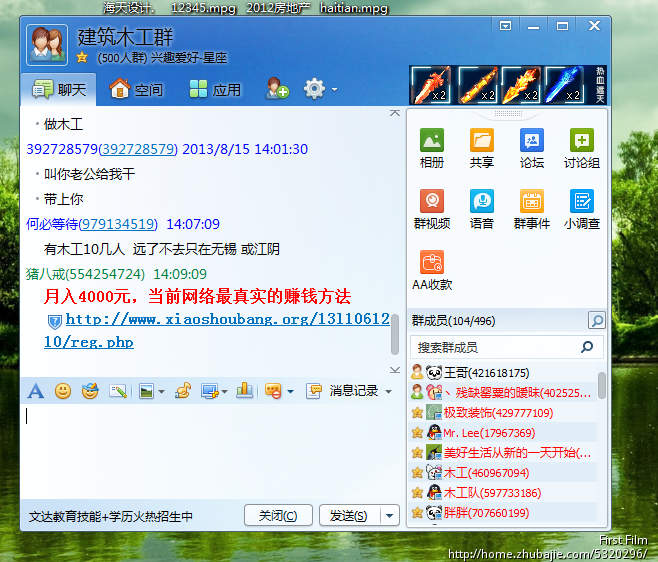Select member 美好生活从新的一天开始
Viewport: 658px width, 562px height.
(503, 452)
